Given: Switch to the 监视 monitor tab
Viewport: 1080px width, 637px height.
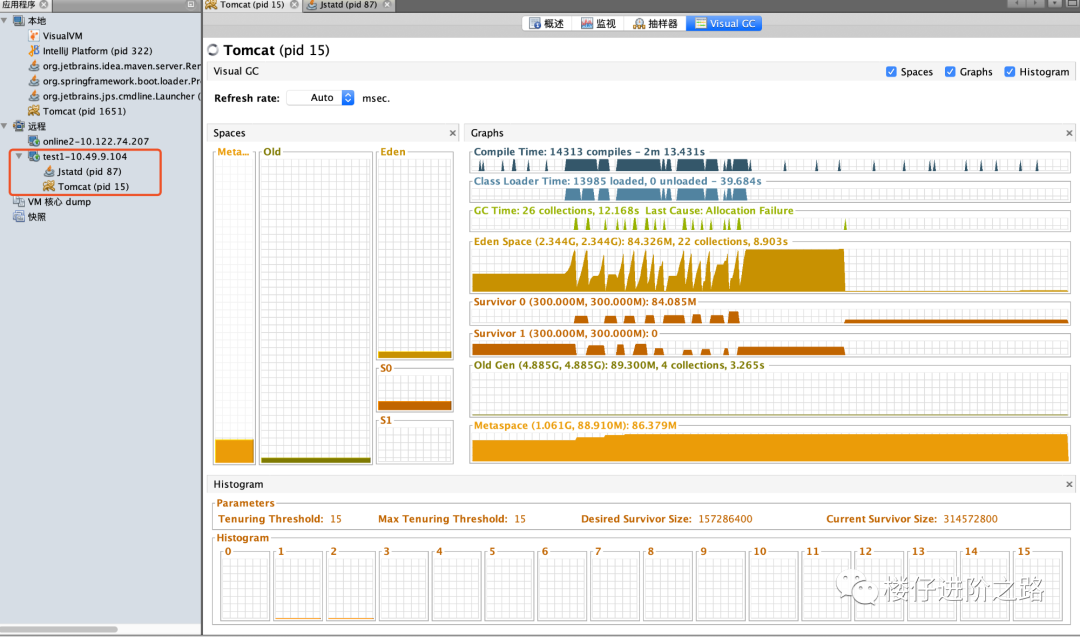Looking at the screenshot, I should point(598,23).
